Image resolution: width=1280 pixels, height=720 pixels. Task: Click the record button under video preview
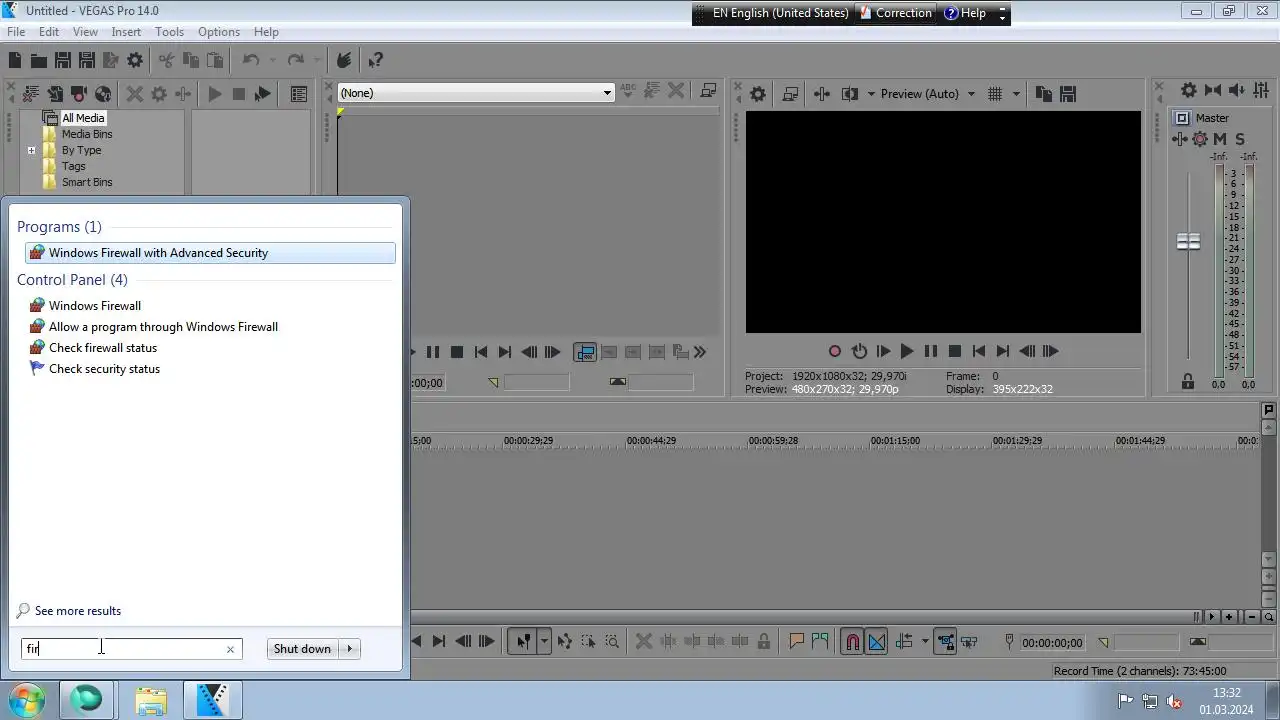click(x=835, y=351)
